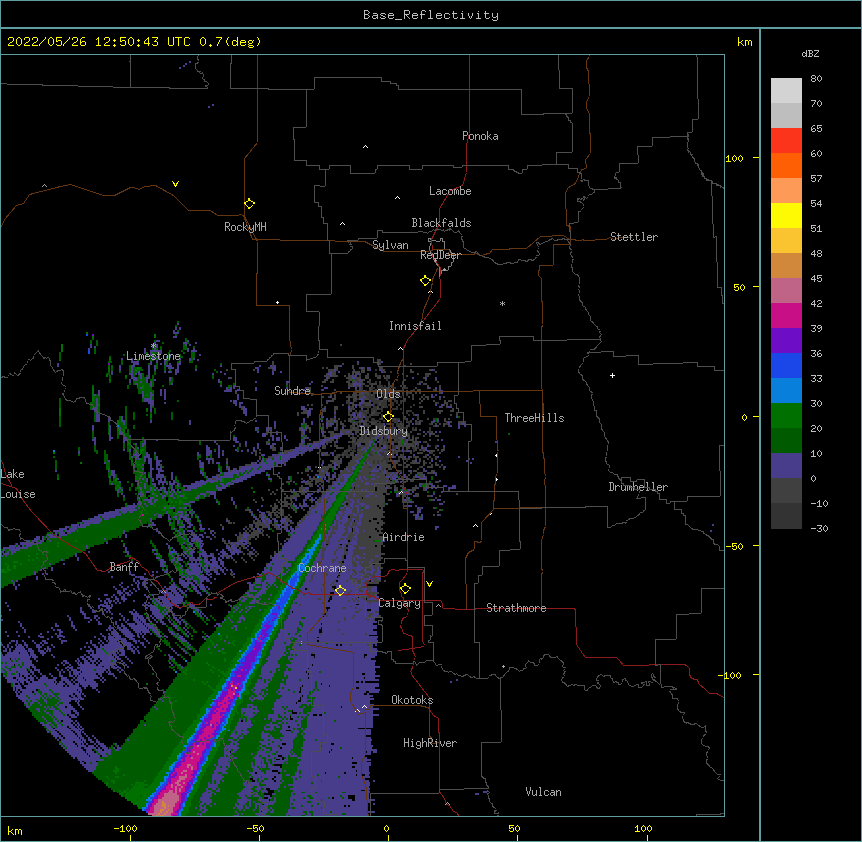This screenshot has width=862, height=842.
Task: Click the yellow diamond marker below Cochrane
Action: [x=340, y=590]
